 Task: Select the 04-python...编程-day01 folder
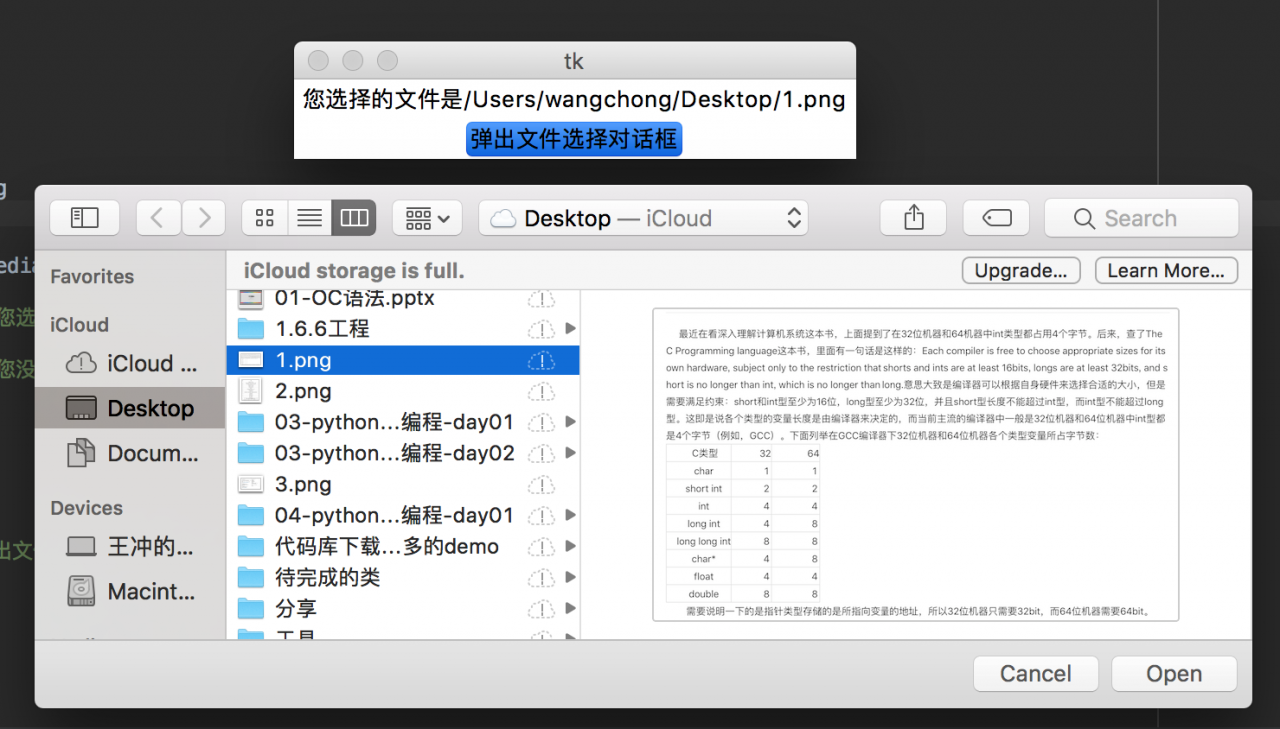(403, 515)
